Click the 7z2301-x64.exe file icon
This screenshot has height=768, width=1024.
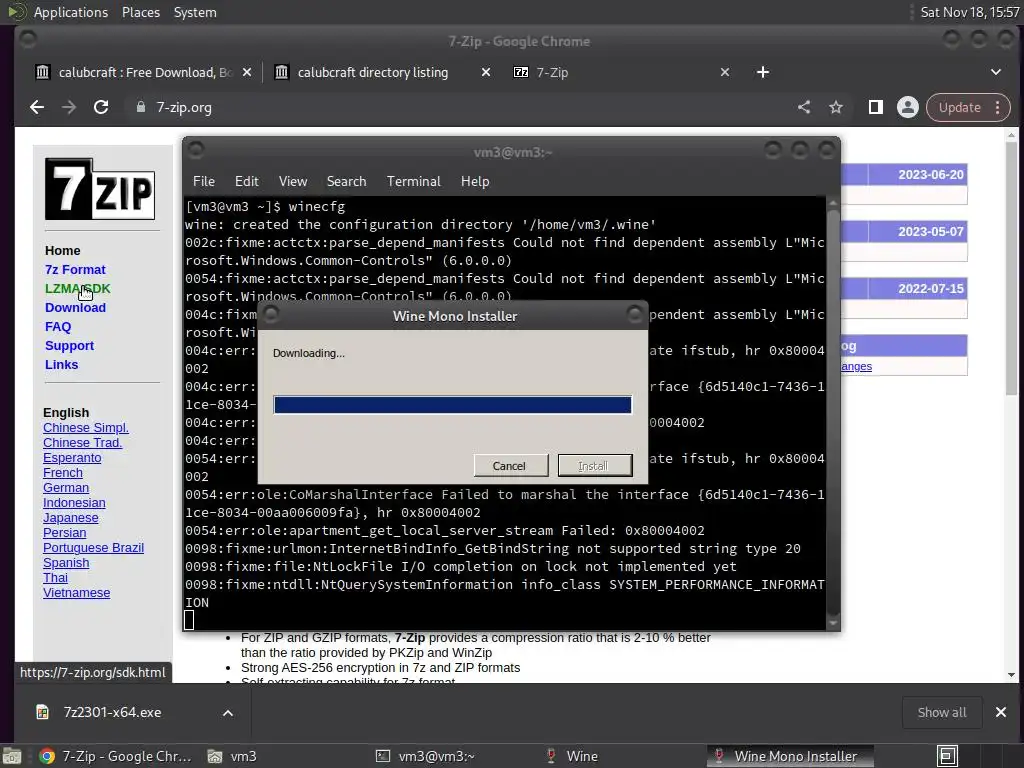tap(42, 712)
